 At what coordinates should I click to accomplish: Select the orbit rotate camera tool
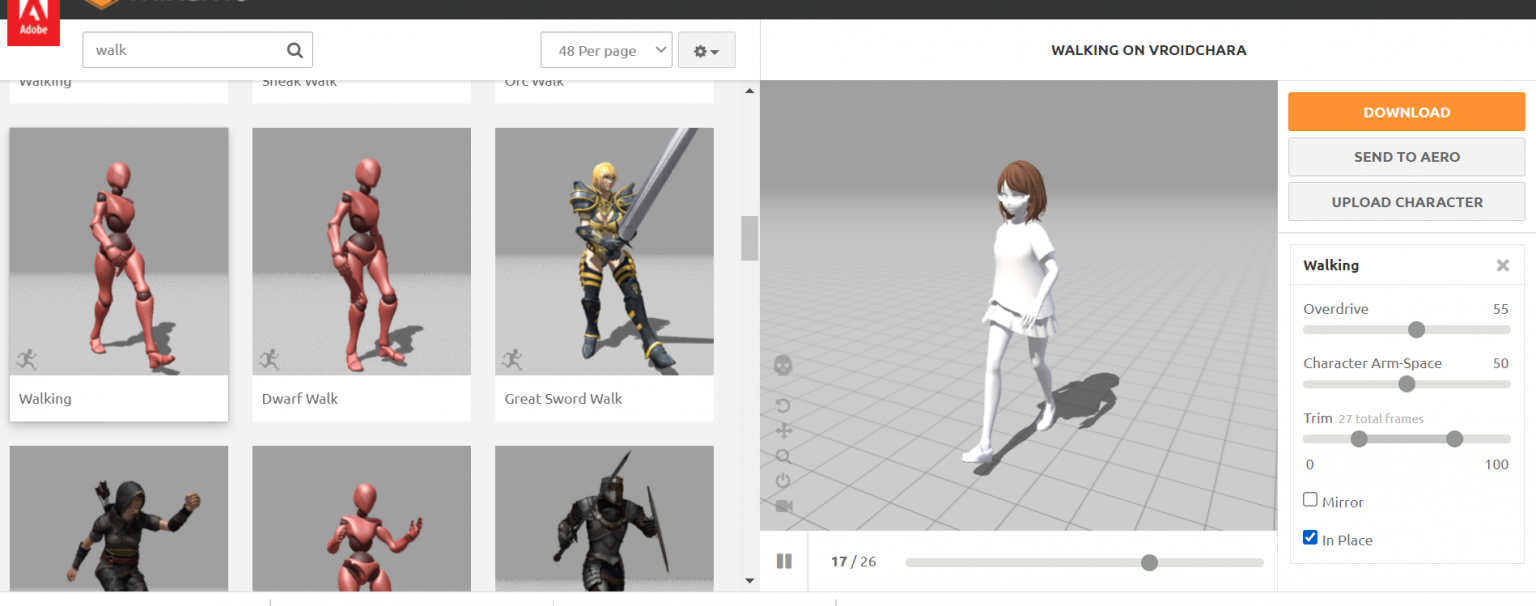coord(783,405)
